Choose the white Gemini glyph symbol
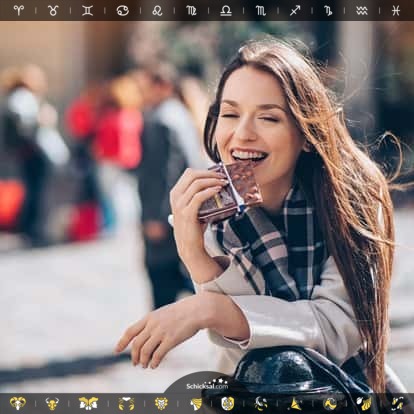414x414 pixels. click(88, 10)
